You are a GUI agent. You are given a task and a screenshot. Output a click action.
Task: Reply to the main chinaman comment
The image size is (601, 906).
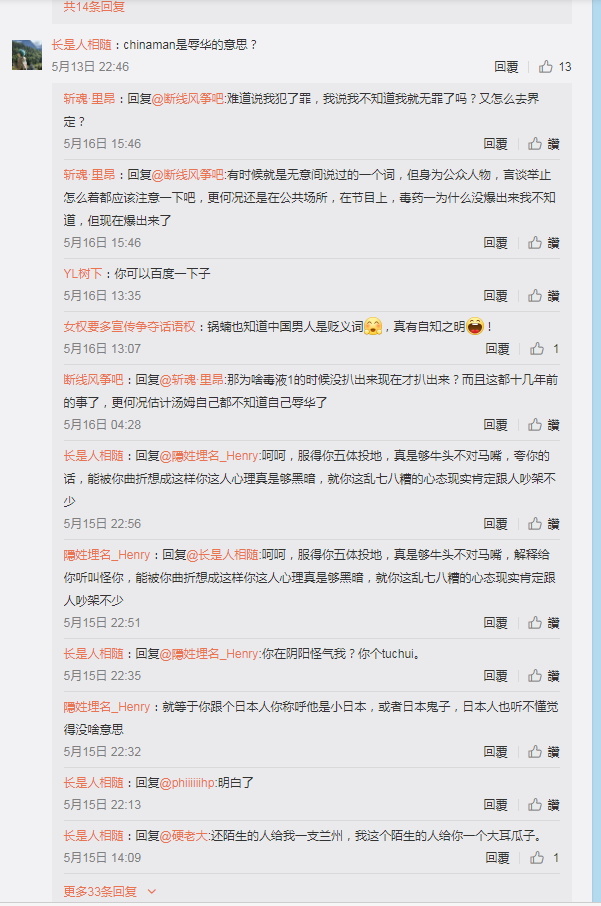point(506,67)
